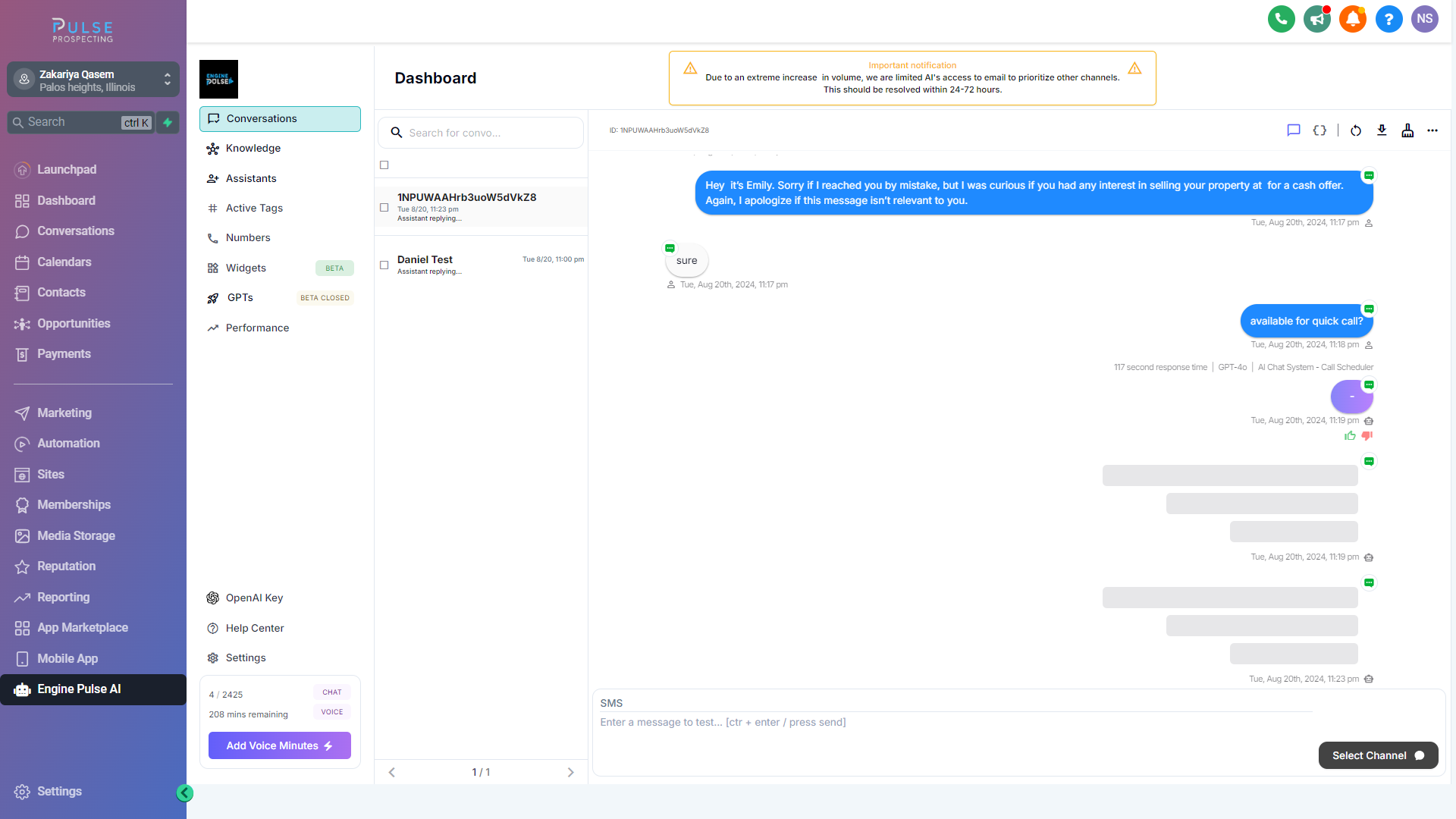Select all conversations with the top checkbox

pyautogui.click(x=384, y=165)
